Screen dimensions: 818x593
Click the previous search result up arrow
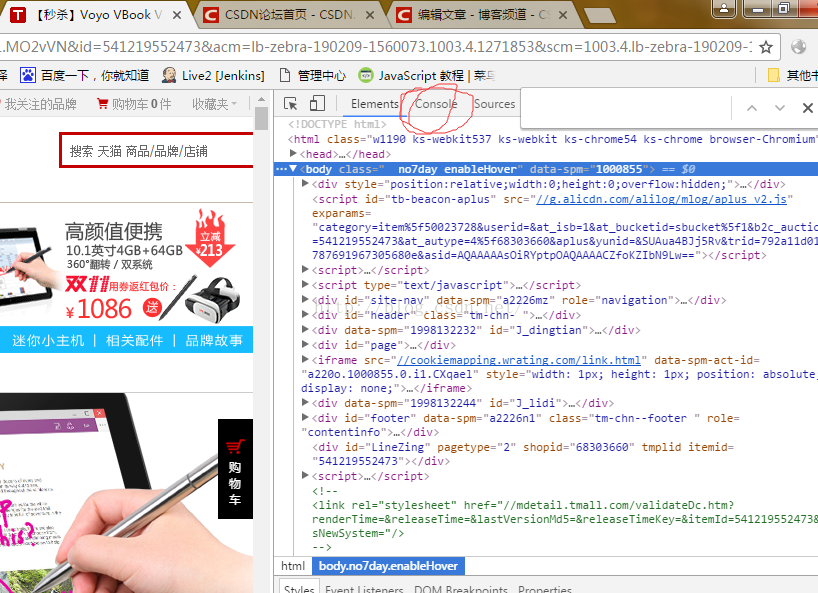click(x=752, y=108)
